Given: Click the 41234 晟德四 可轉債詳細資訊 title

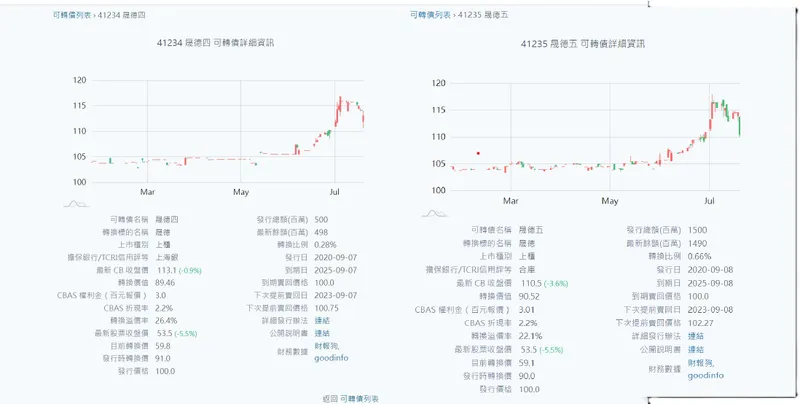Looking at the screenshot, I should [216, 43].
